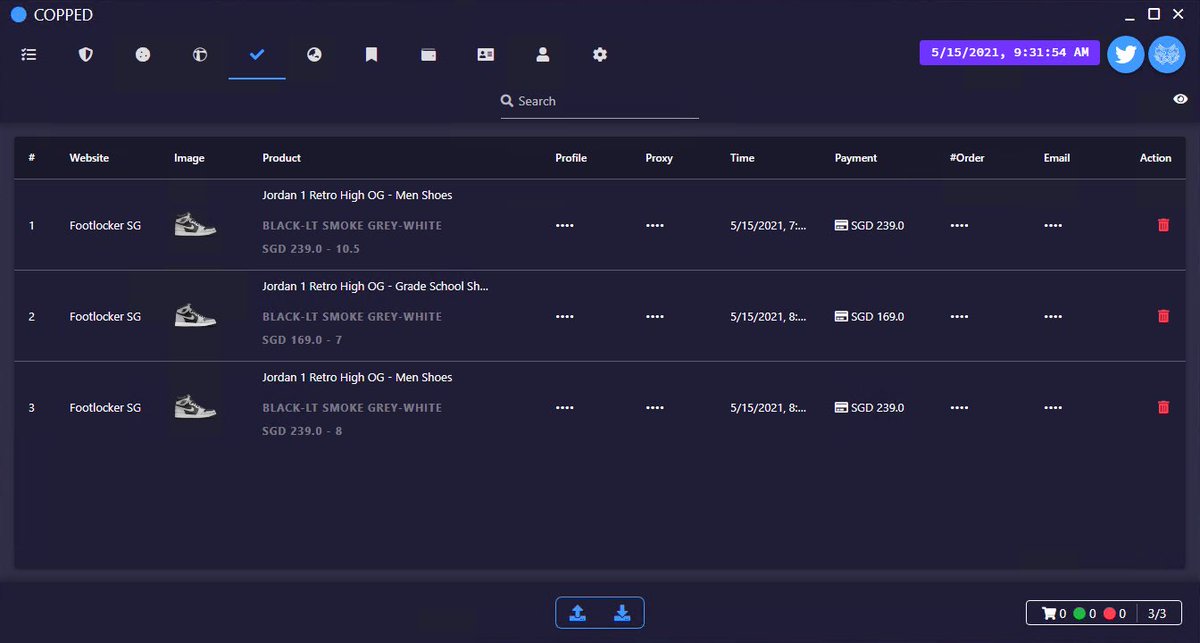Click the red status dot counter
This screenshot has height=643, width=1200.
coord(1115,613)
